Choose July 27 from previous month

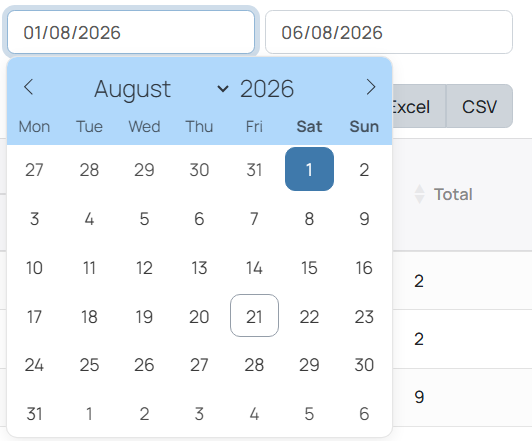click(x=34, y=169)
